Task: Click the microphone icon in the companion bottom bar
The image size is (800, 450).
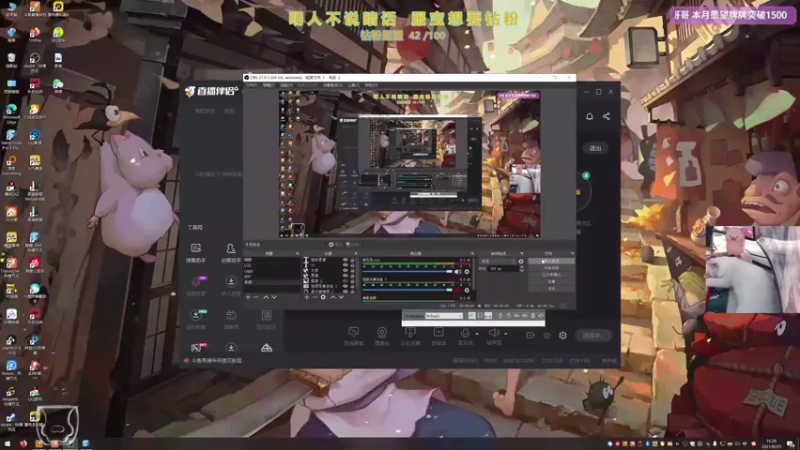Action: (x=465, y=333)
